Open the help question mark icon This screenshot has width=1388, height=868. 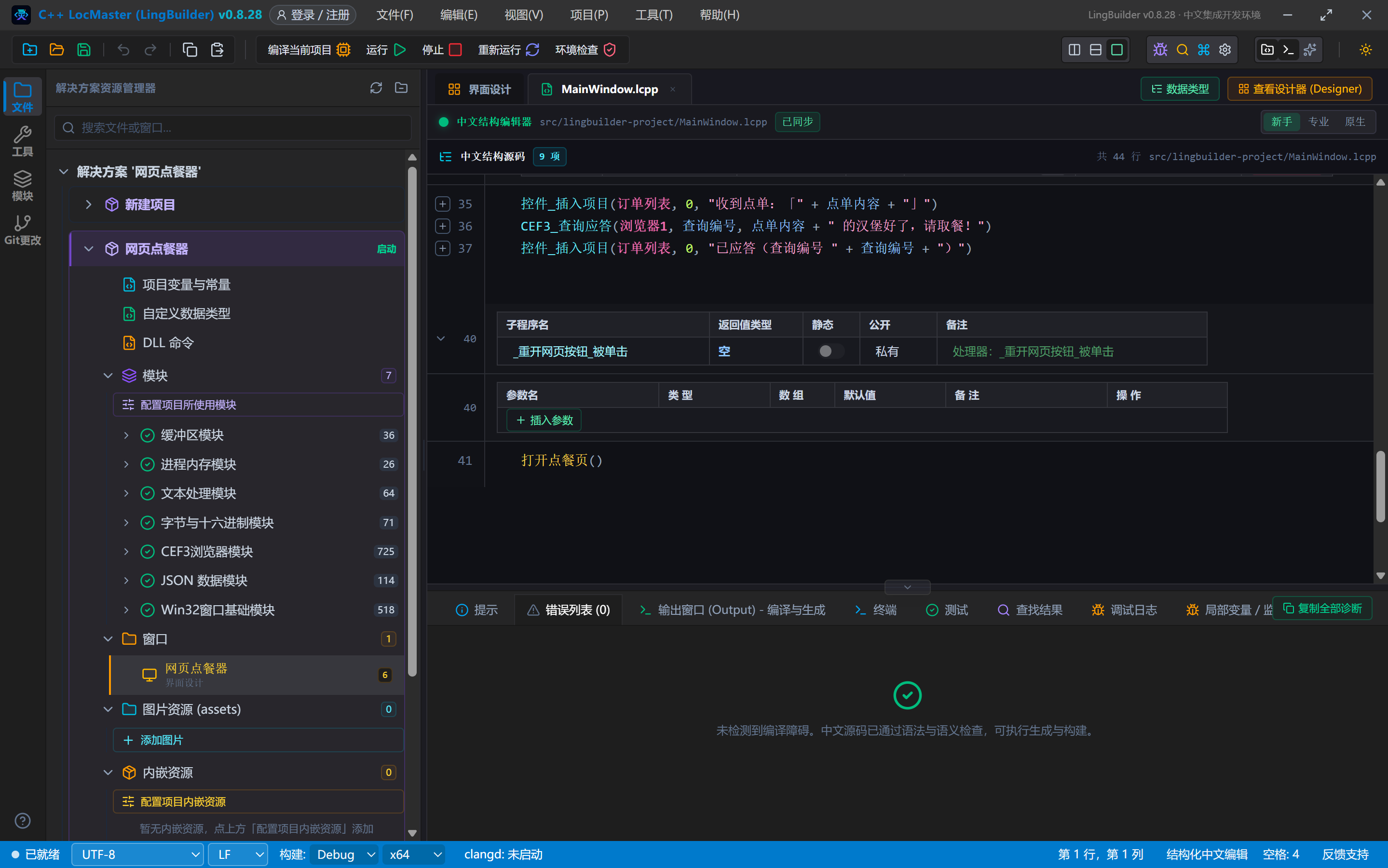pos(22,821)
